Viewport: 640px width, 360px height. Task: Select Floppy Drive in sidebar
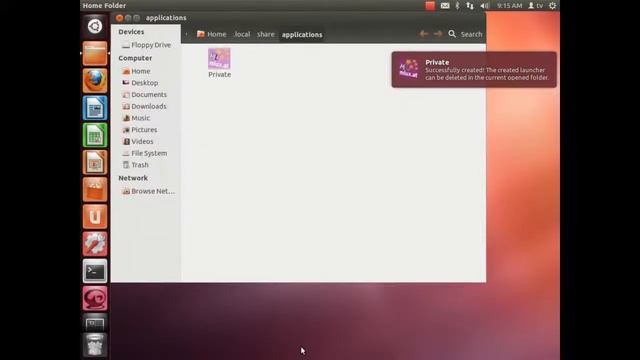pyautogui.click(x=146, y=45)
